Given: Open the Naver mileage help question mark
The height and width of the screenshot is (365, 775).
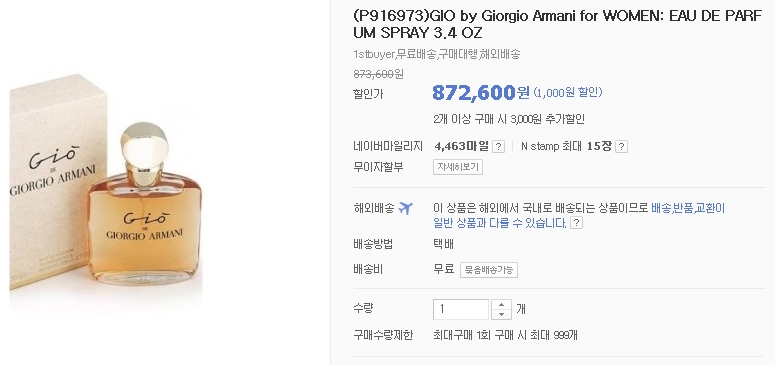Looking at the screenshot, I should (499, 147).
